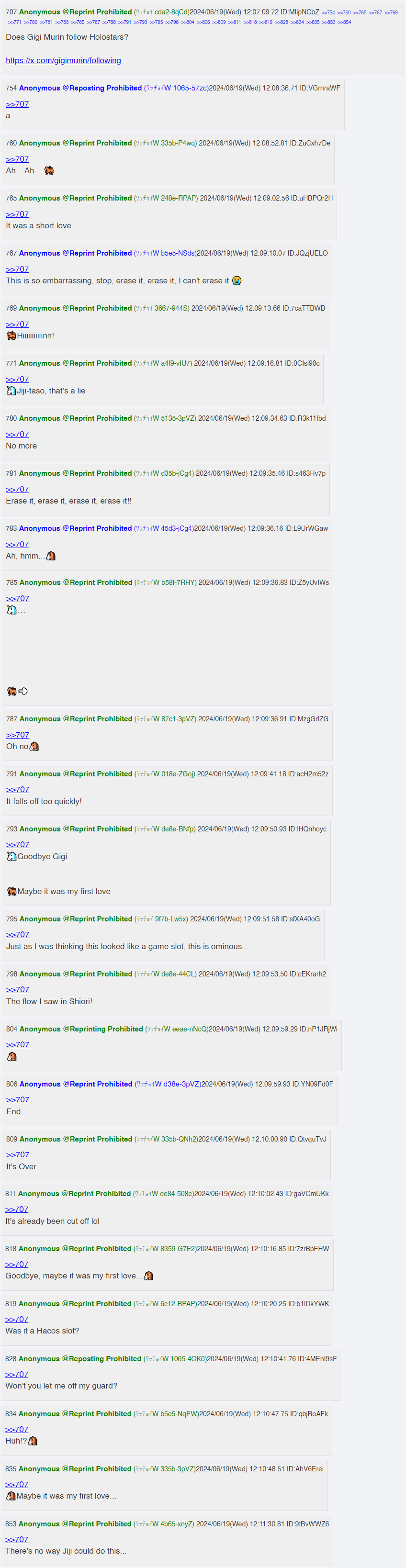Click the emoji after "Huh!?" in post 834
This screenshot has height=1568, width=406.
[x=33, y=1441]
